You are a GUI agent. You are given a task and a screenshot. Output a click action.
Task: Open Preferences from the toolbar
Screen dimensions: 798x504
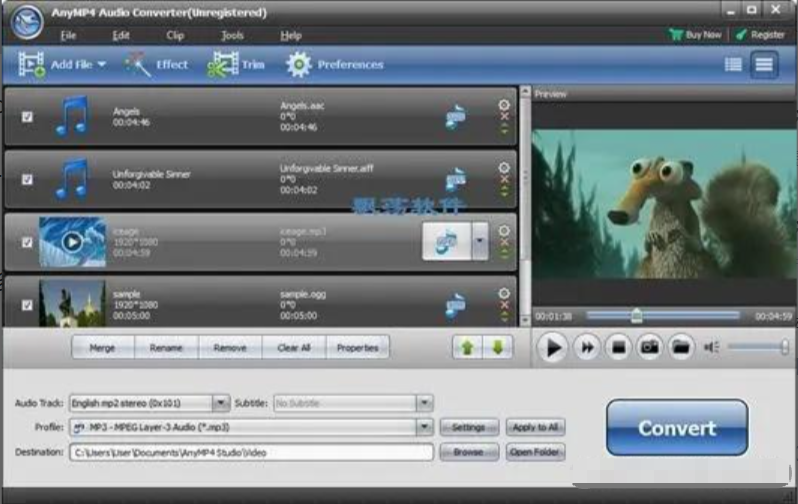point(334,65)
